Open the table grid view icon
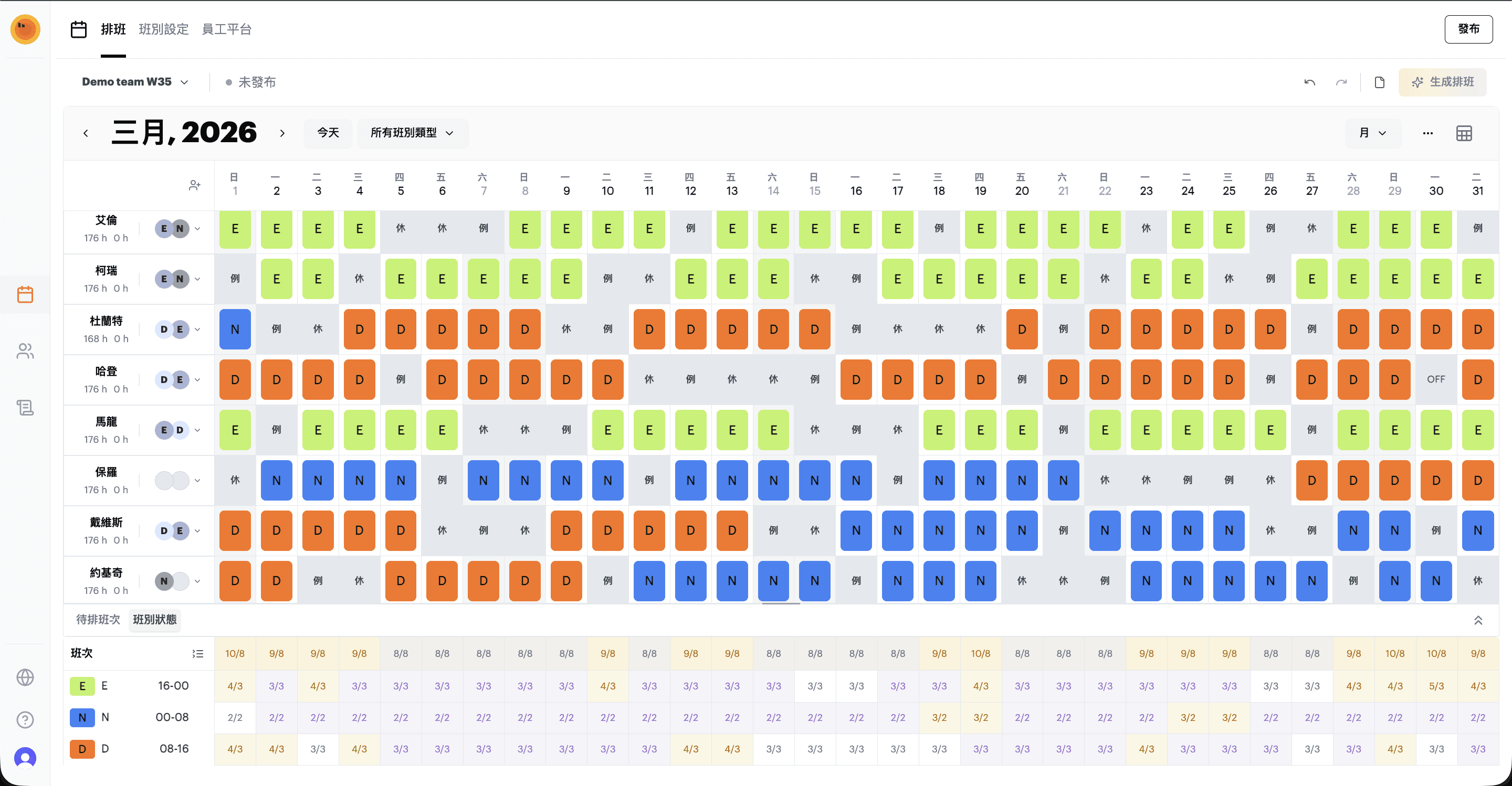The height and width of the screenshot is (786, 1512). (x=1464, y=133)
